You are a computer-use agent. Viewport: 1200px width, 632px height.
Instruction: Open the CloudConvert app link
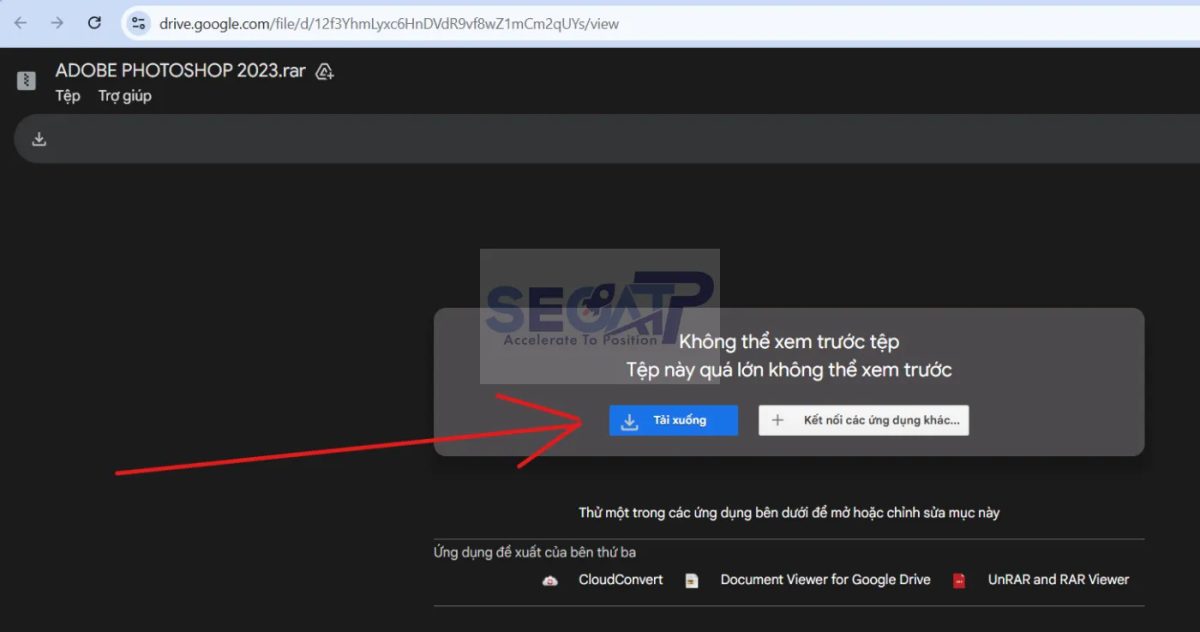pyautogui.click(x=620, y=580)
